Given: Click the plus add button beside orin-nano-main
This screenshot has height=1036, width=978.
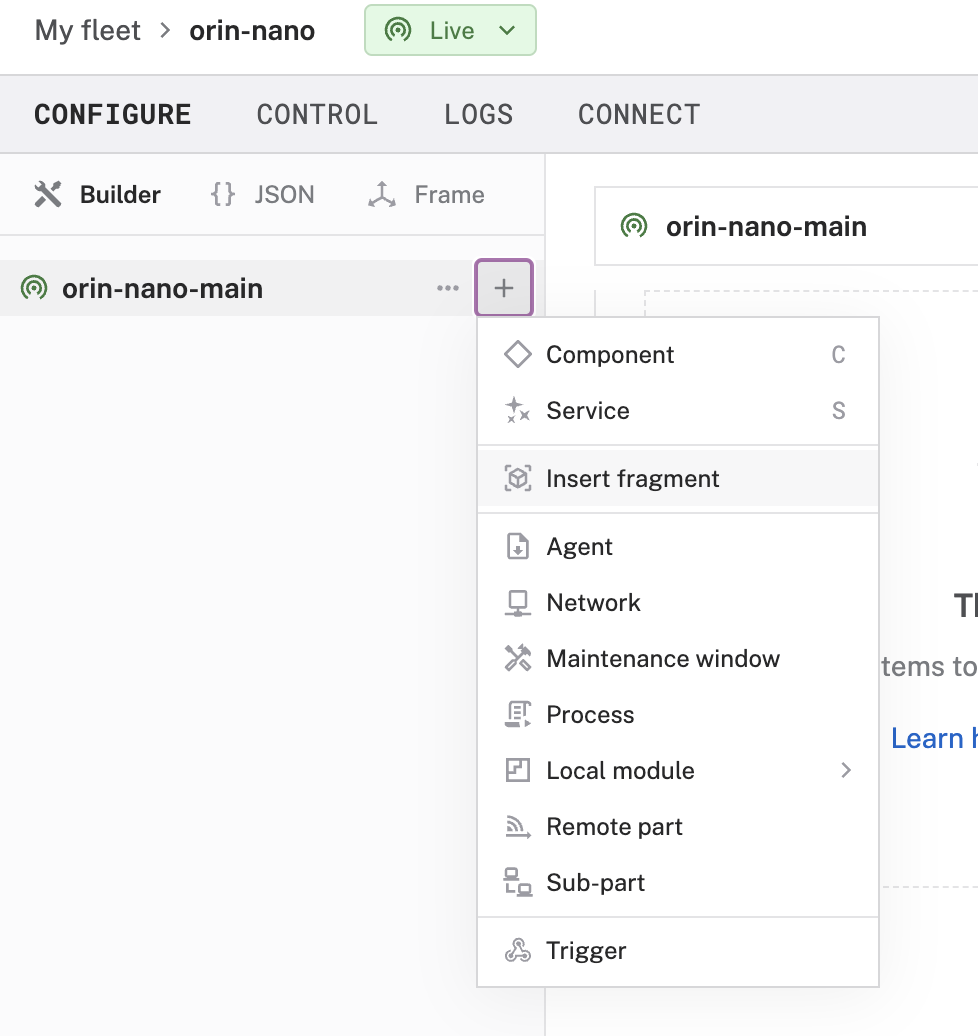Looking at the screenshot, I should pyautogui.click(x=504, y=288).
